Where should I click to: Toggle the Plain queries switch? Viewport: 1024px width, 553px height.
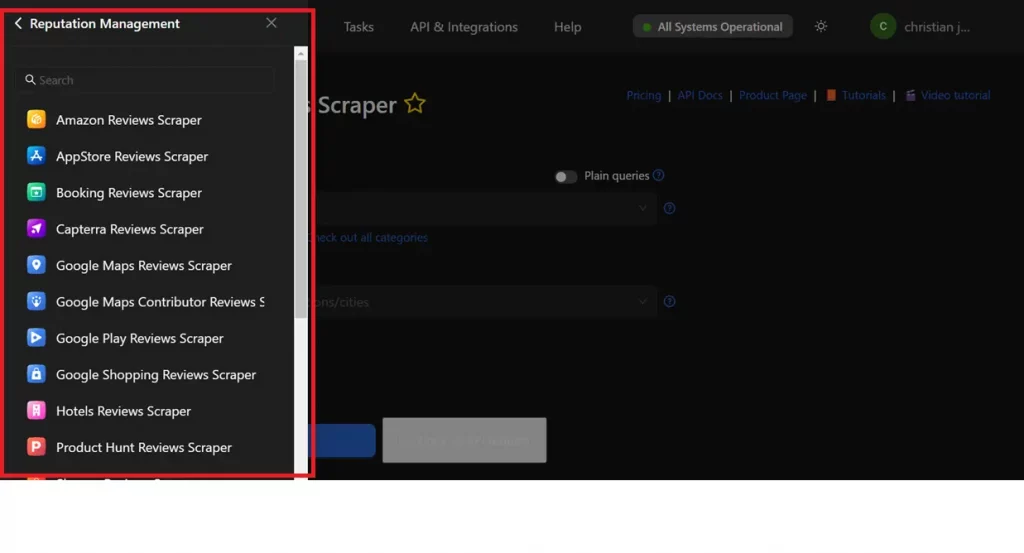tap(566, 177)
